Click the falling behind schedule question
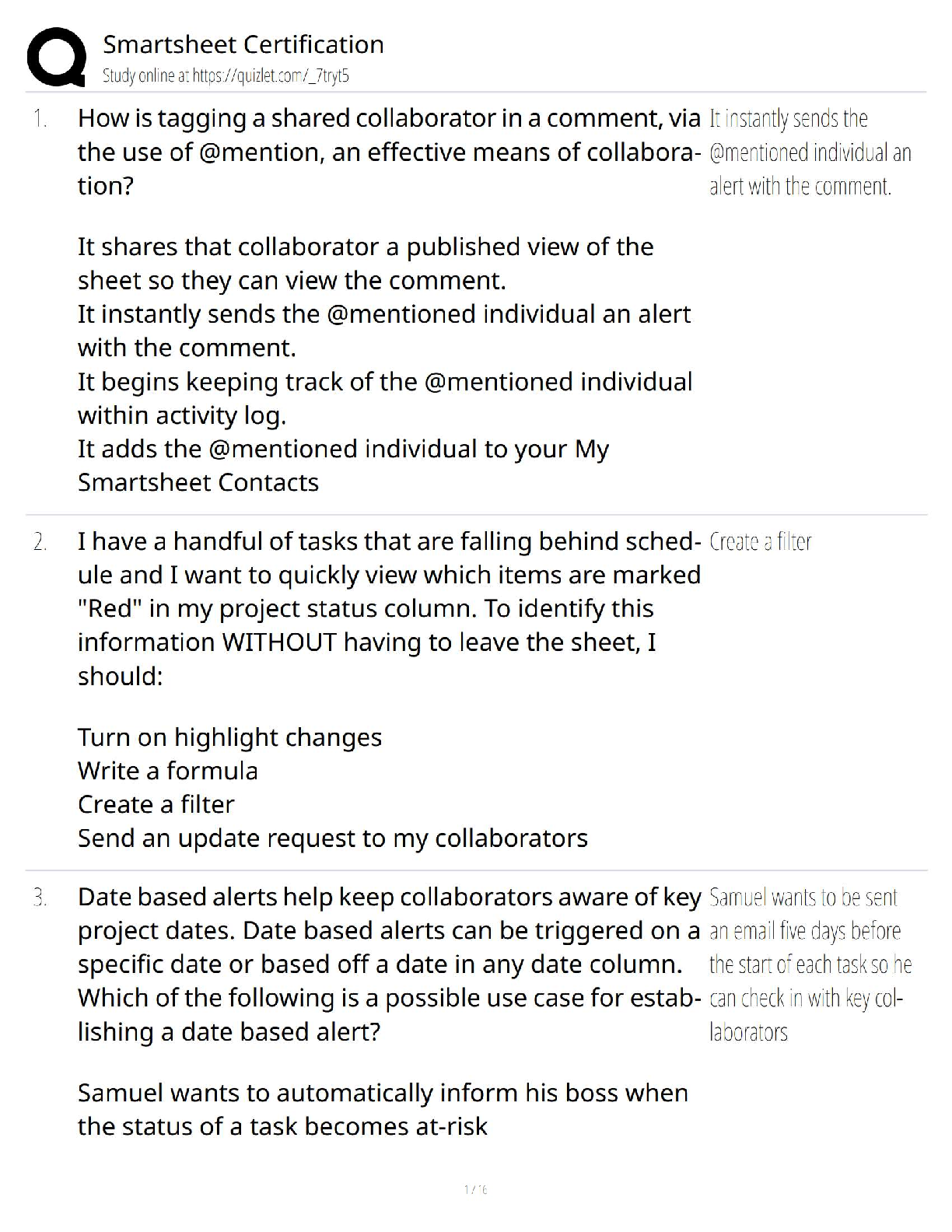This screenshot has height=1232, width=952. (388, 608)
